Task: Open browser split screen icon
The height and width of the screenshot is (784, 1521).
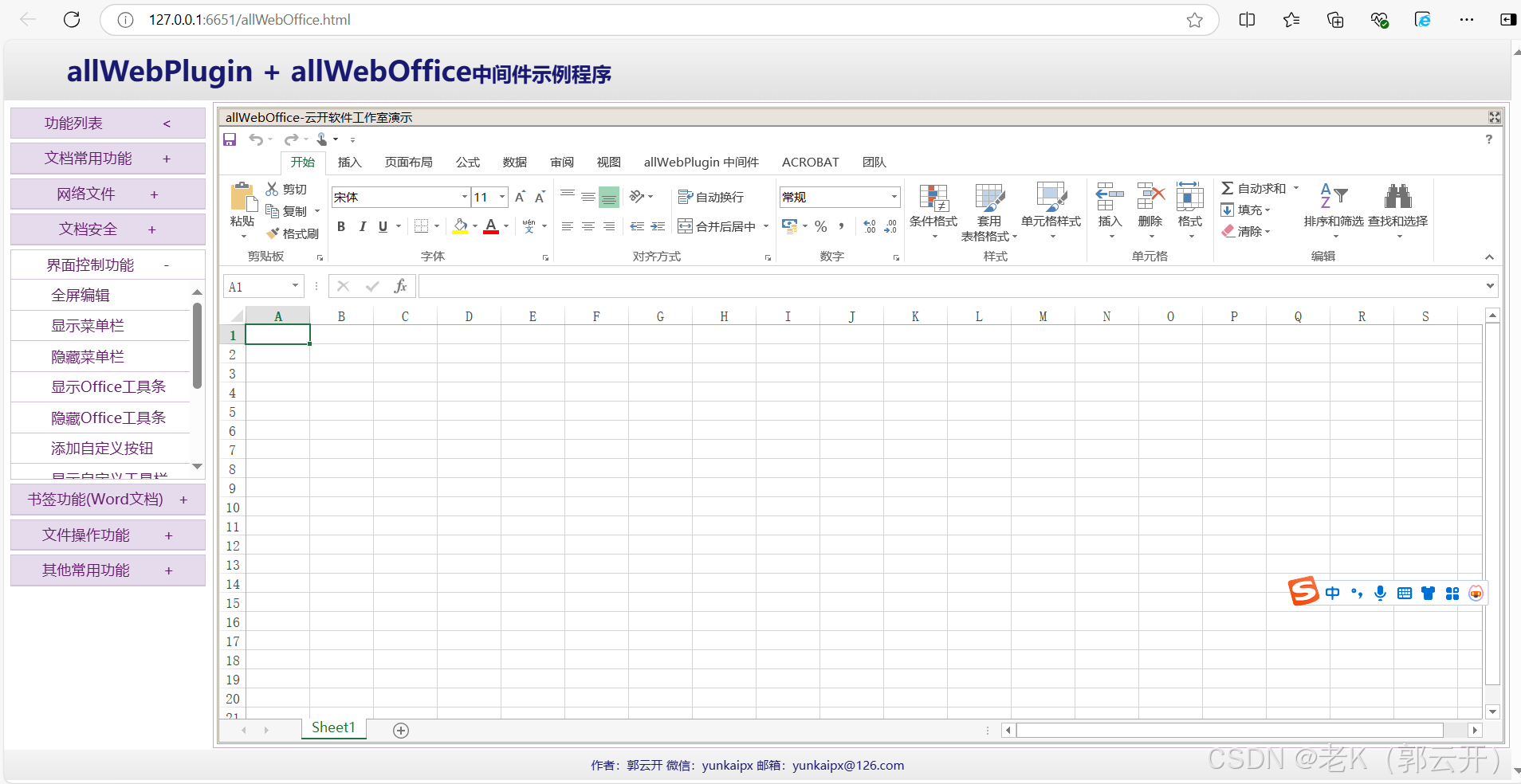Action: pos(1248,20)
